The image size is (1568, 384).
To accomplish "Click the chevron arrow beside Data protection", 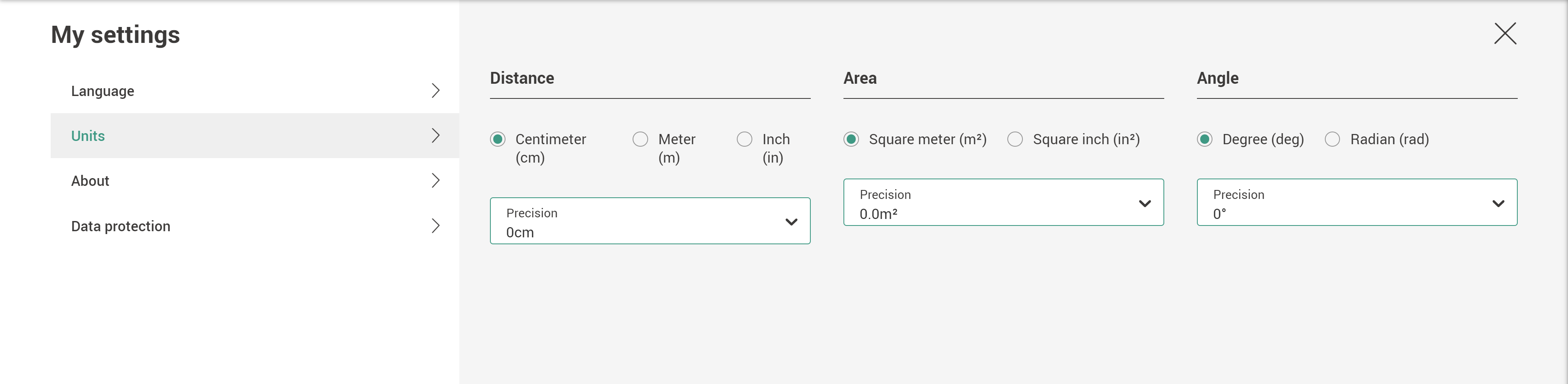I will click(x=435, y=226).
